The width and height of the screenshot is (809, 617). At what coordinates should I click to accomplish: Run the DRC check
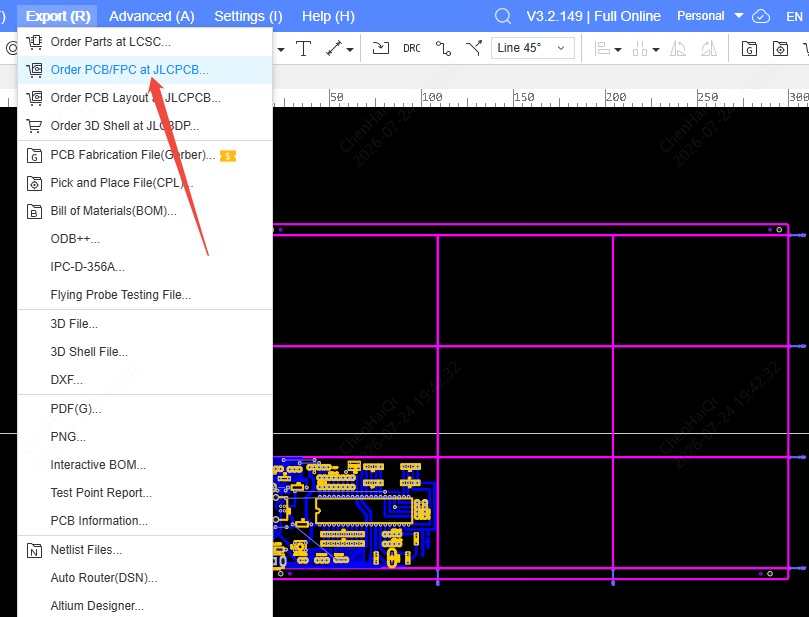click(412, 48)
